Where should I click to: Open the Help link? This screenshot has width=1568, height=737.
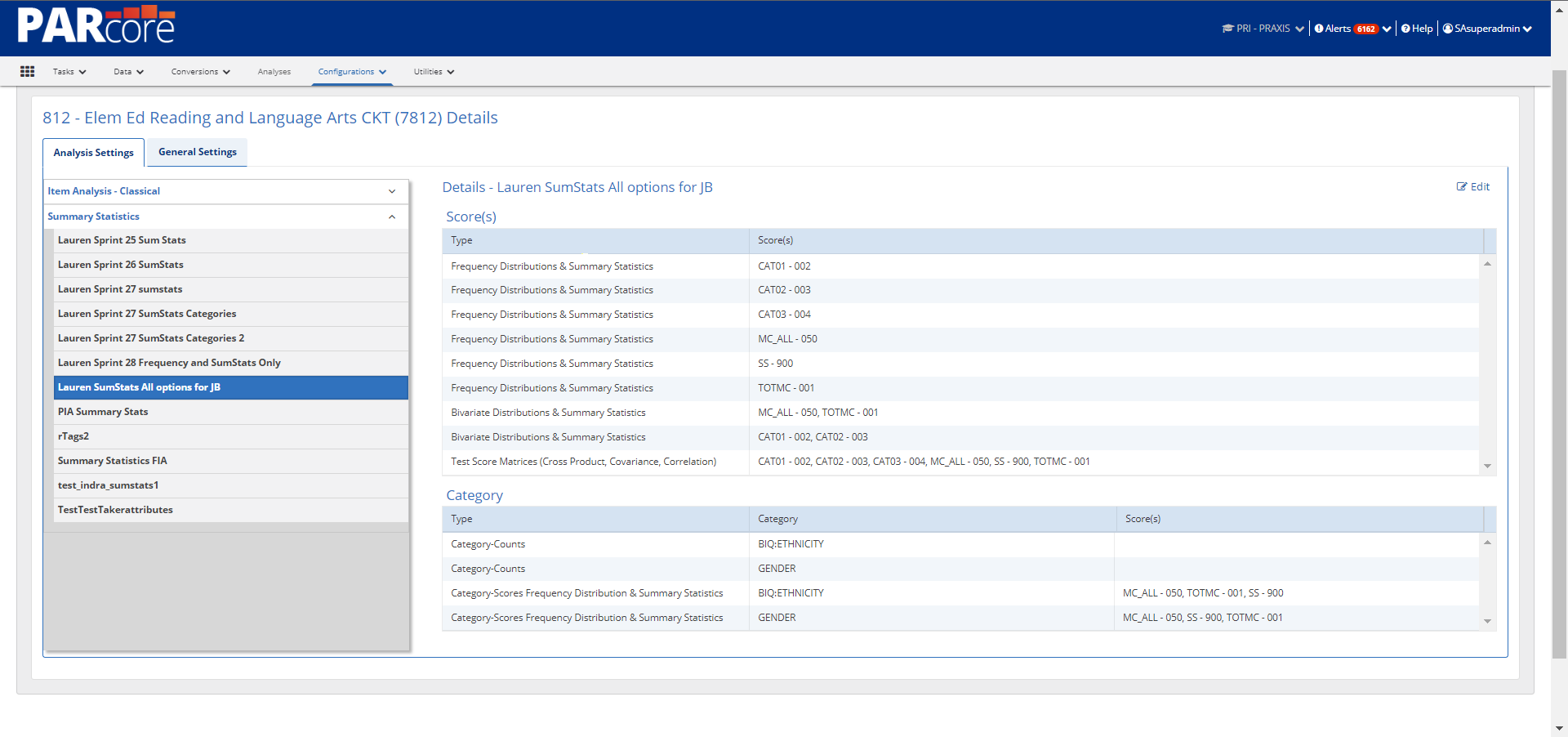click(x=1417, y=29)
